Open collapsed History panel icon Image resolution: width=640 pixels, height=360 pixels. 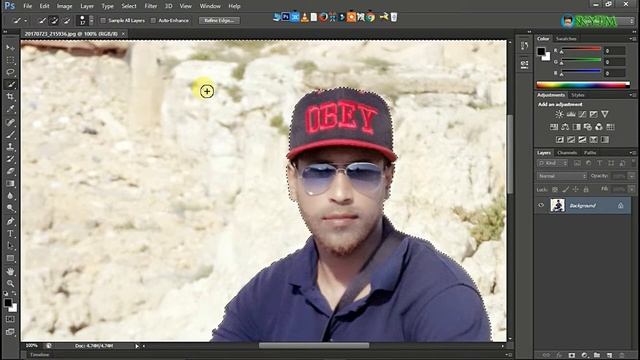tap(524, 46)
